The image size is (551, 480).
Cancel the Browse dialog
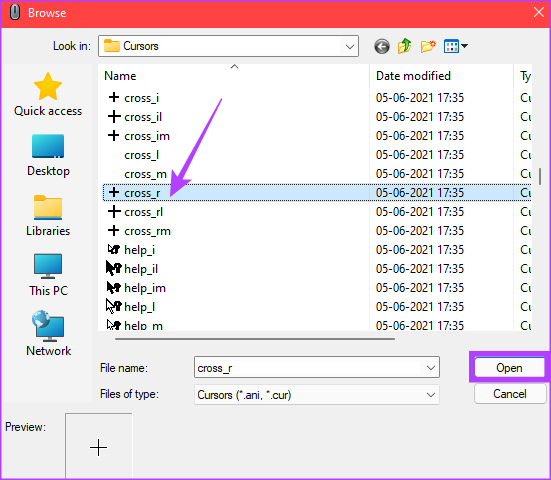[x=510, y=394]
